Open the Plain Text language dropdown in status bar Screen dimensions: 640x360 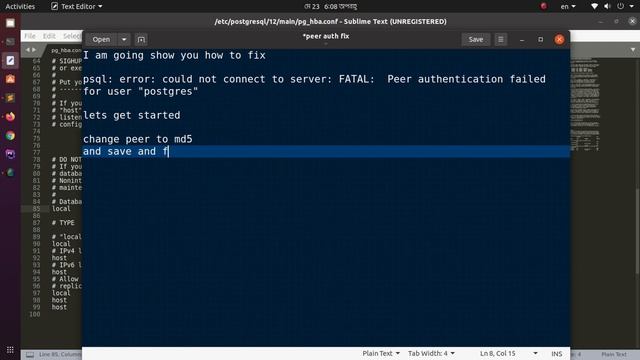coord(381,353)
